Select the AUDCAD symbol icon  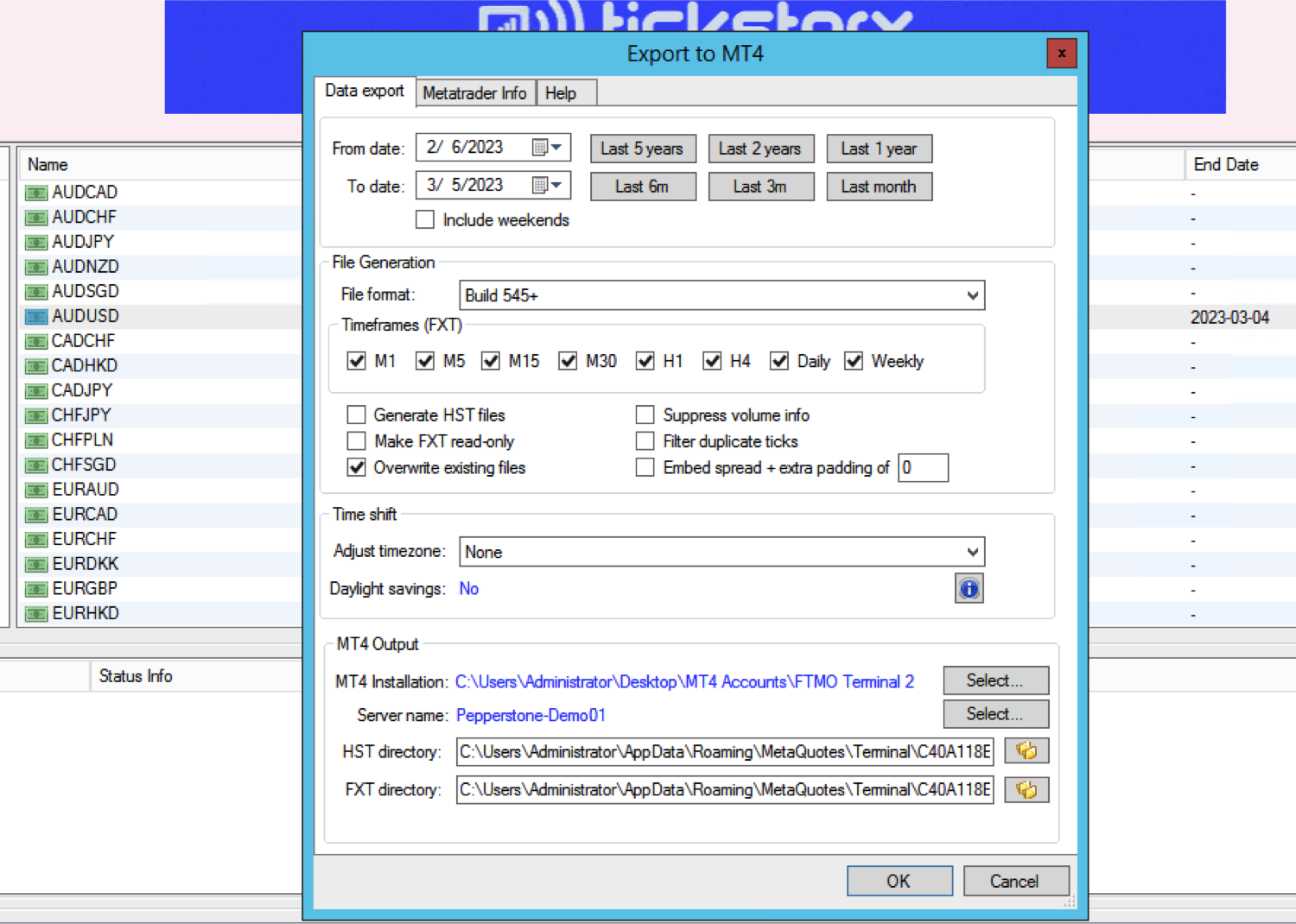point(36,193)
